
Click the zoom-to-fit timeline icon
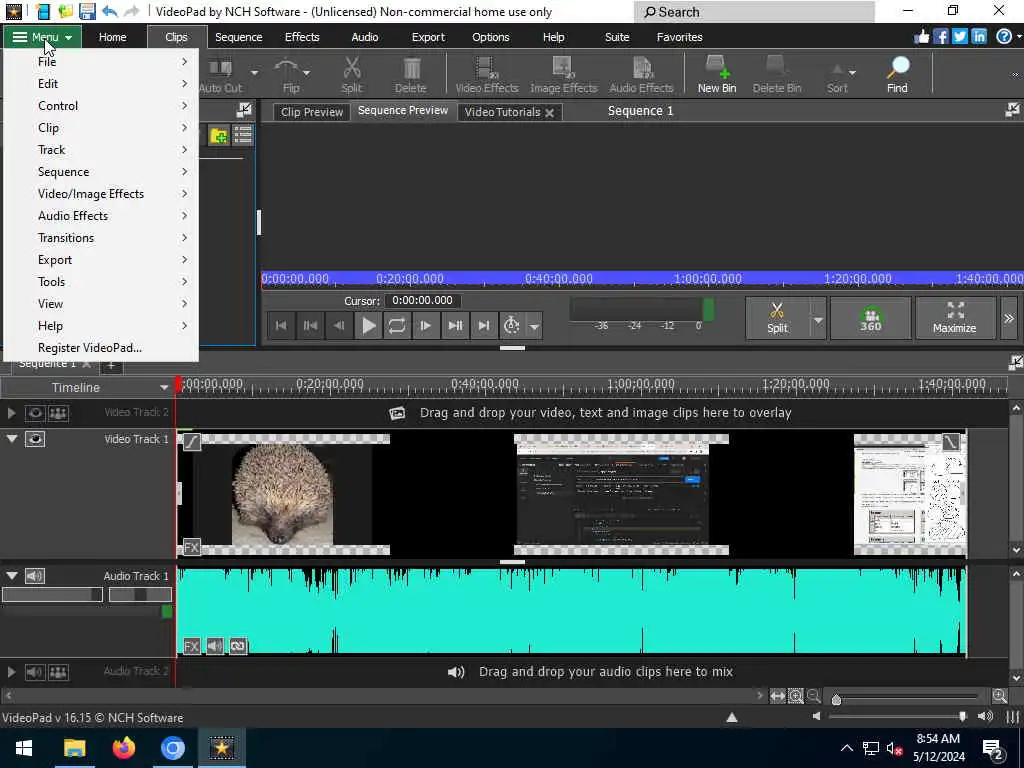777,696
